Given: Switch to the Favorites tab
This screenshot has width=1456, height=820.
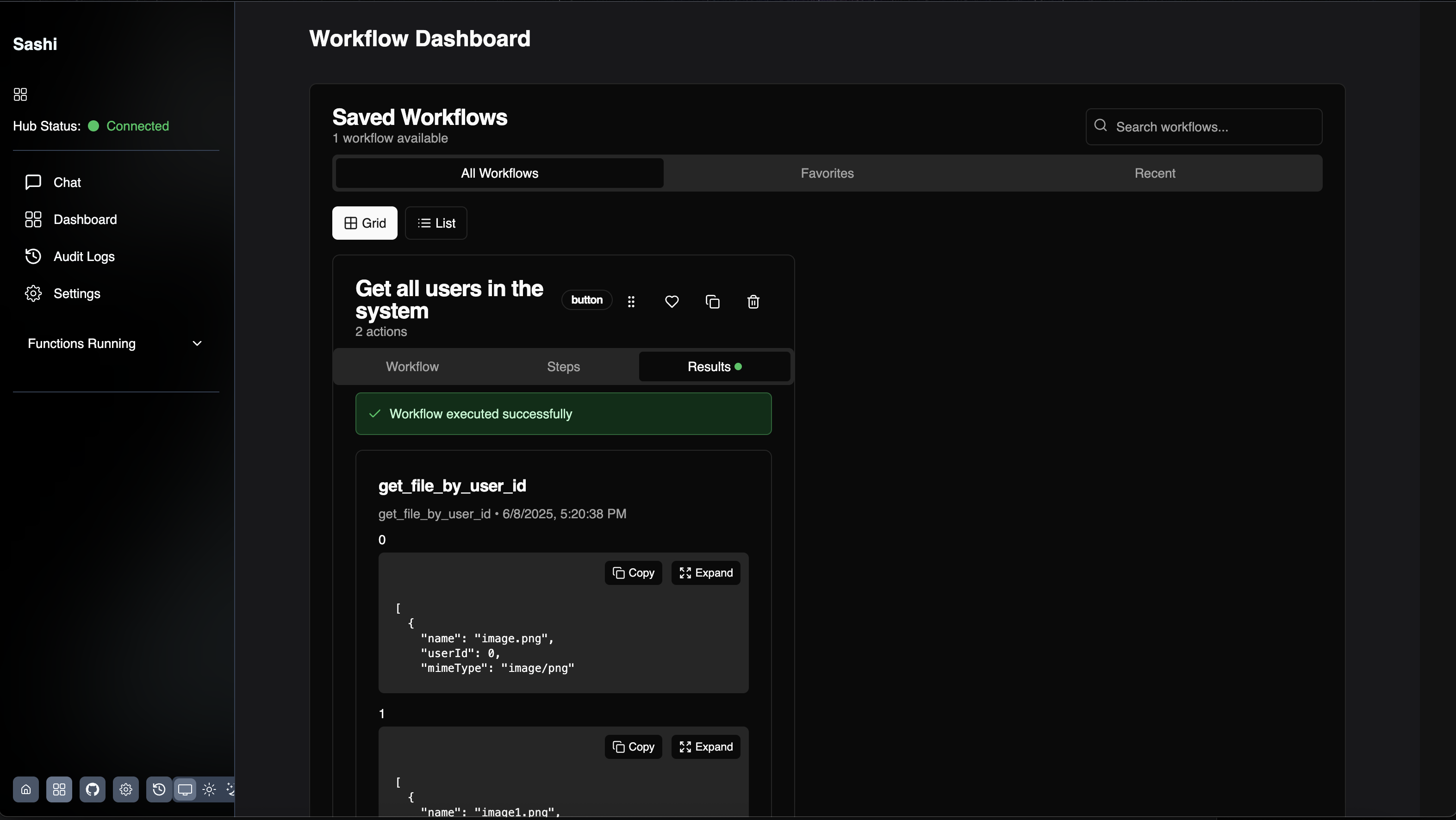Looking at the screenshot, I should tap(827, 173).
